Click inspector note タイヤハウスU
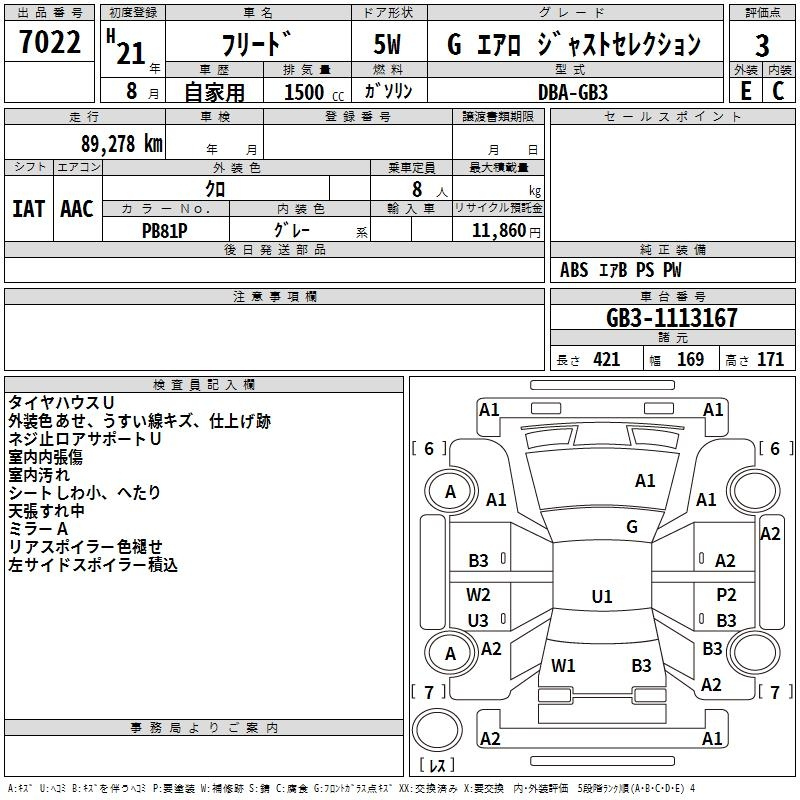Screen dimensions: 800x800 coord(61,403)
